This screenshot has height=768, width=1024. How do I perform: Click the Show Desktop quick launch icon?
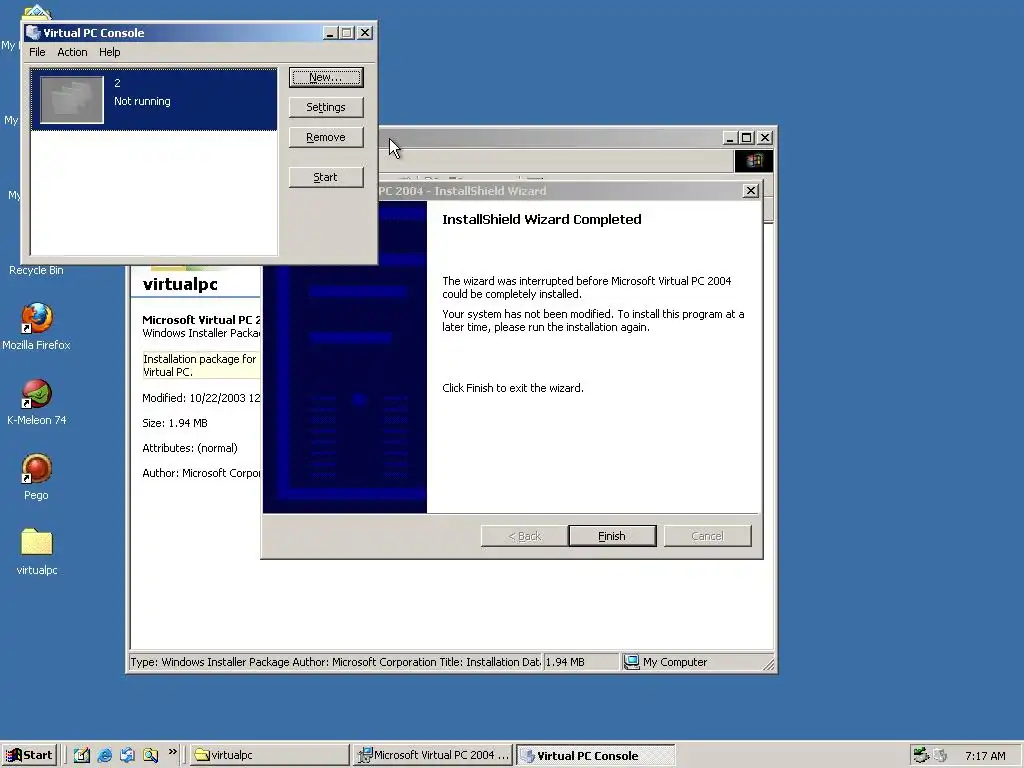pyautogui.click(x=82, y=755)
